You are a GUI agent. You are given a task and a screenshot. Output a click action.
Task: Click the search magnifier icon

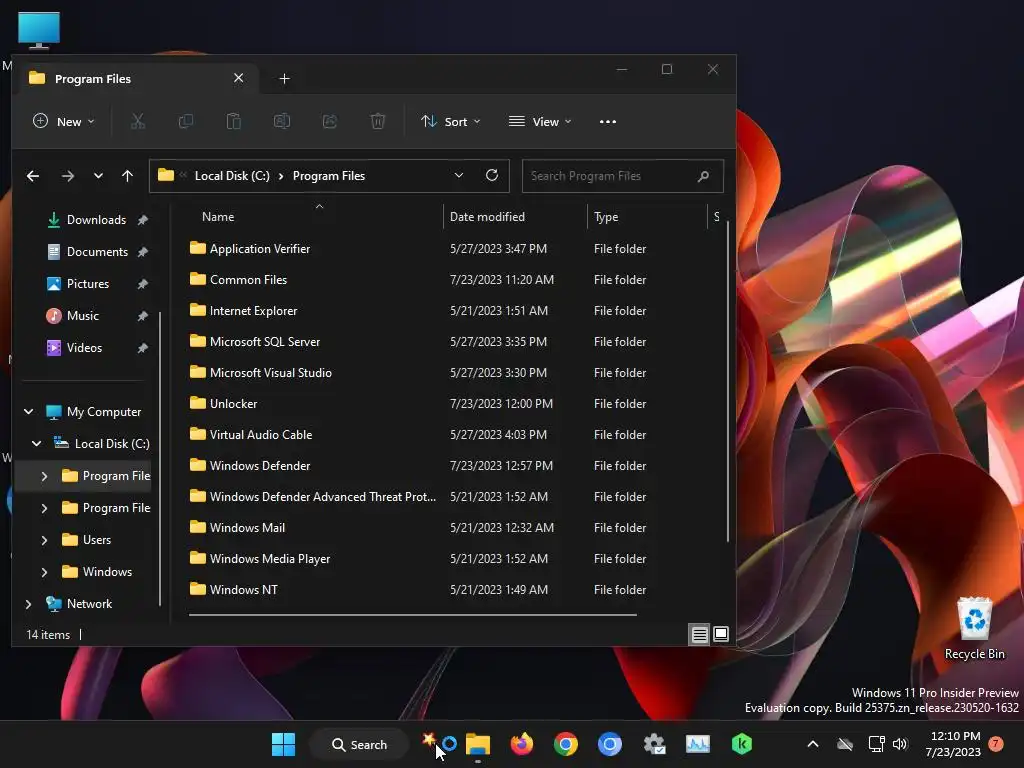(703, 176)
